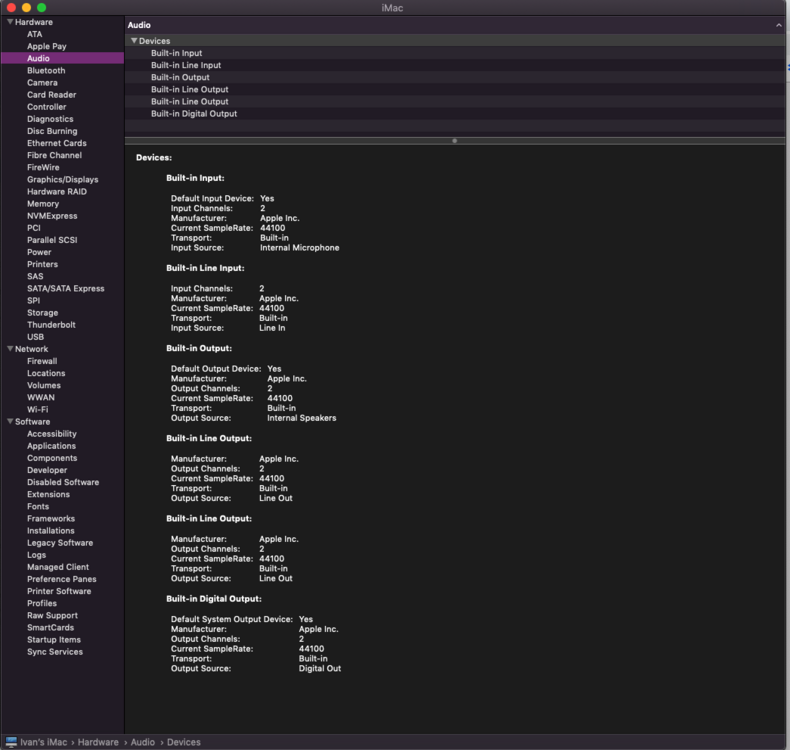Select Wi-Fi under Network
790x750 pixels.
[37, 409]
